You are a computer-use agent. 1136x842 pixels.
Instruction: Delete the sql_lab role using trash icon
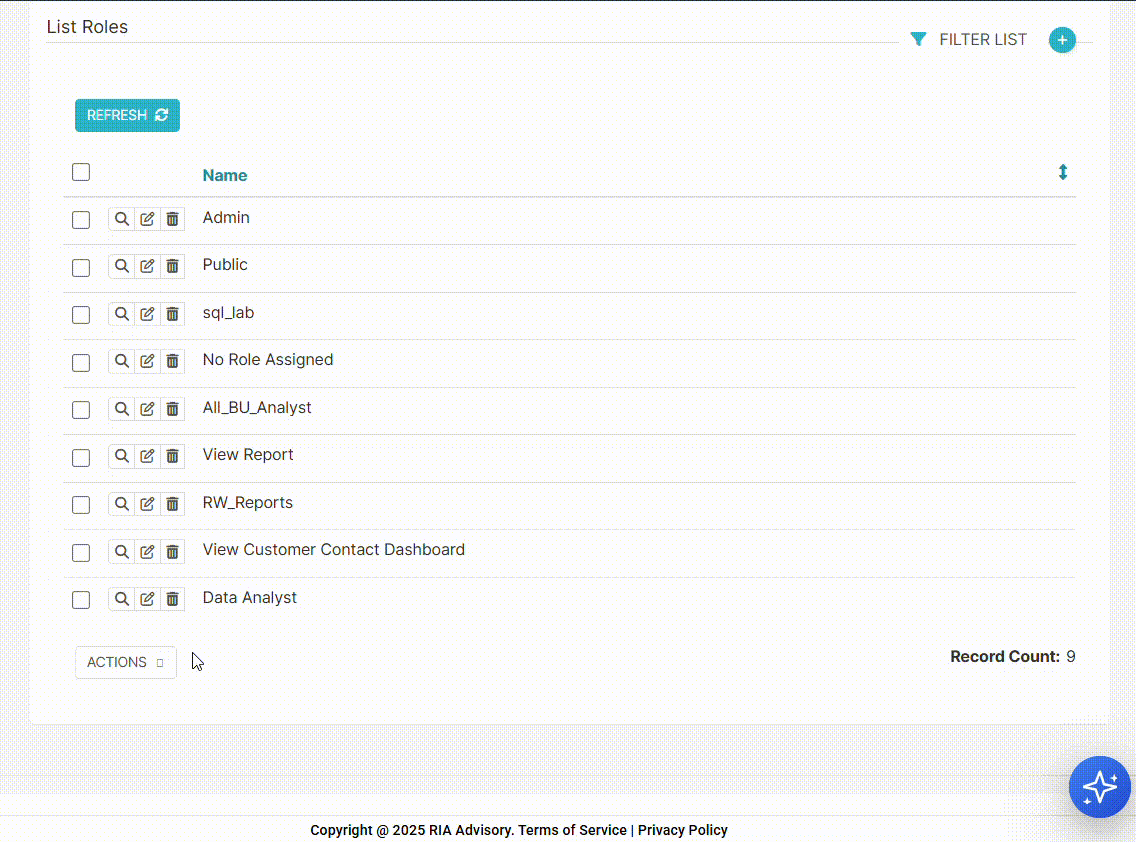[x=172, y=314]
